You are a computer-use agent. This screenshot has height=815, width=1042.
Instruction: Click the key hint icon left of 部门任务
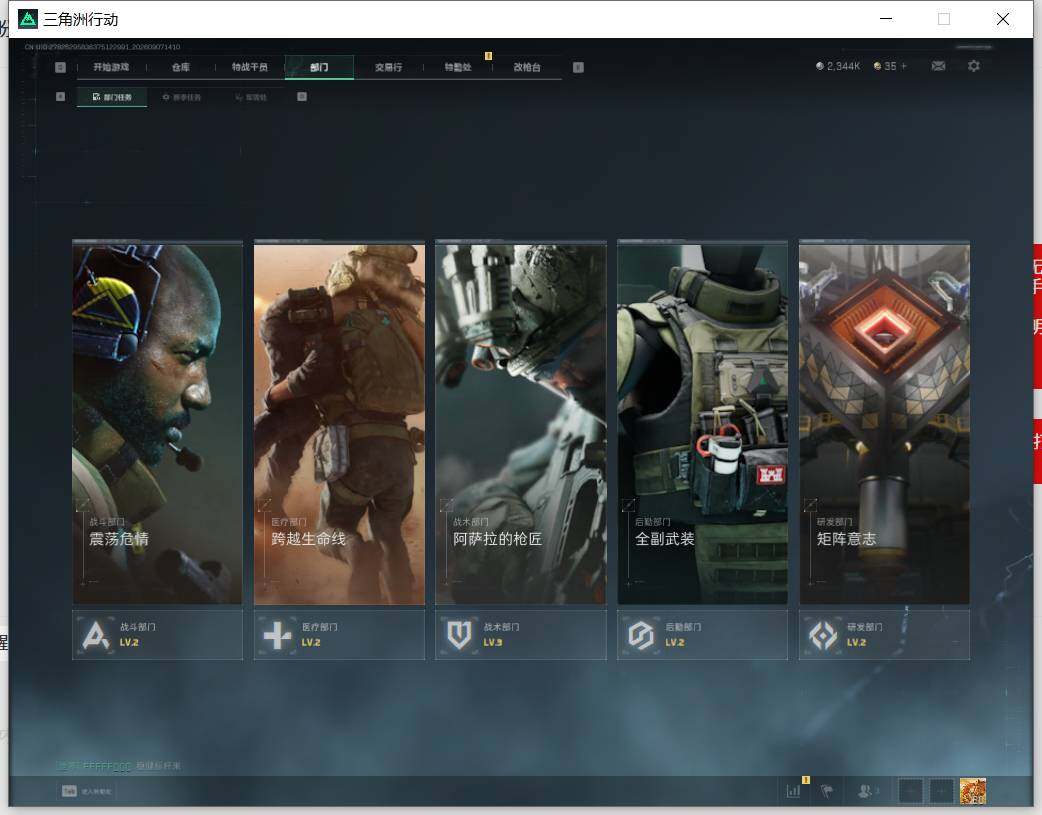pos(60,96)
